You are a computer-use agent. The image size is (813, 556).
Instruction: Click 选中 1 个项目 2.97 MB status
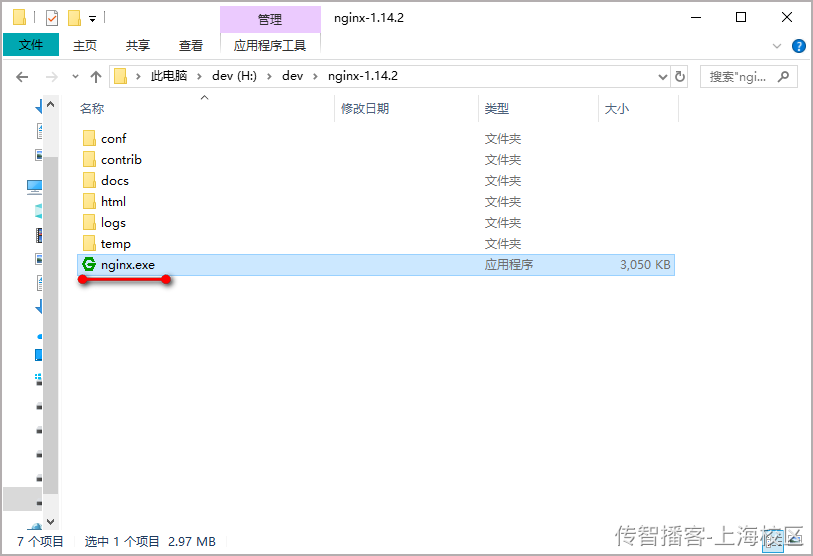150,541
